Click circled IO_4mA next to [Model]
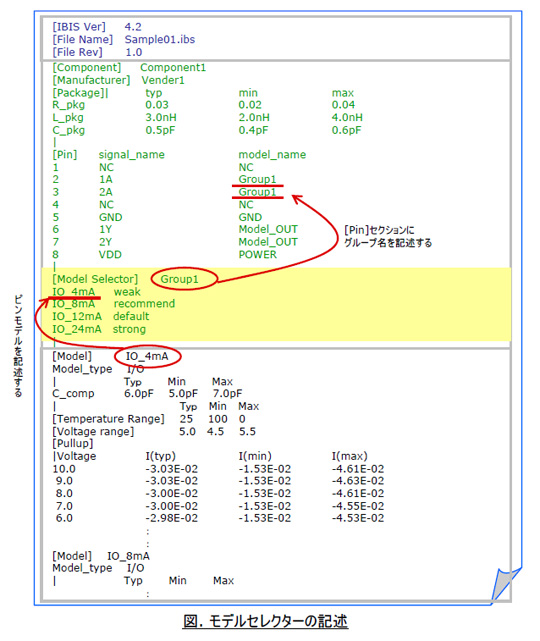The height and width of the screenshot is (641, 540). coord(147,356)
